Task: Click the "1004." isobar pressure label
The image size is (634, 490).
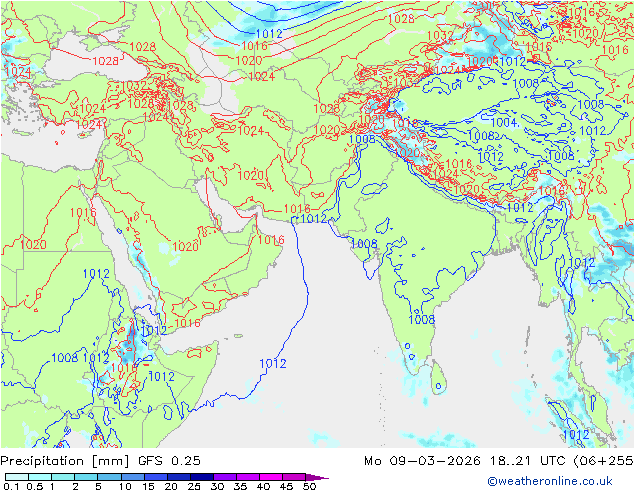Action: 505,122
